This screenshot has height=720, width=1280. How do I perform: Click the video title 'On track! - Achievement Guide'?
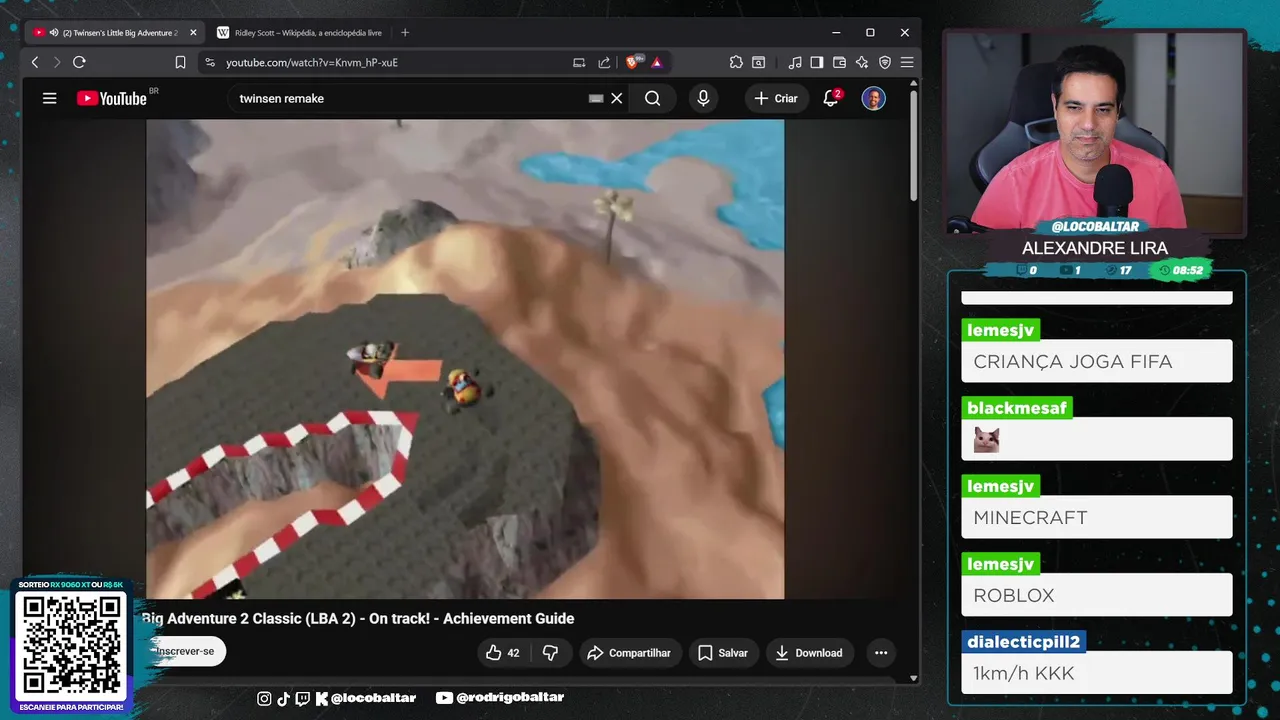pos(471,618)
